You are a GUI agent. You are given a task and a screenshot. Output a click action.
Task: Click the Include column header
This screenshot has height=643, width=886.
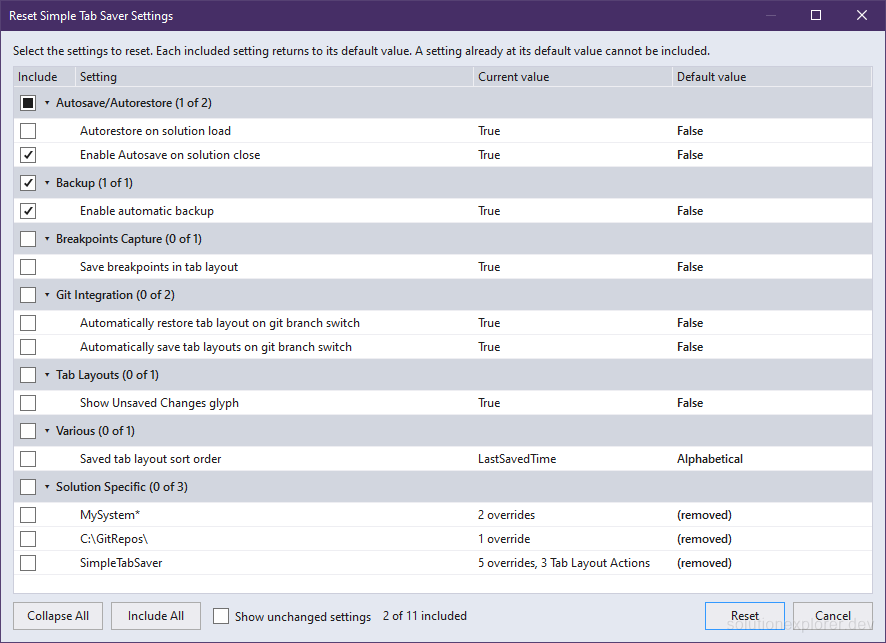[44, 77]
